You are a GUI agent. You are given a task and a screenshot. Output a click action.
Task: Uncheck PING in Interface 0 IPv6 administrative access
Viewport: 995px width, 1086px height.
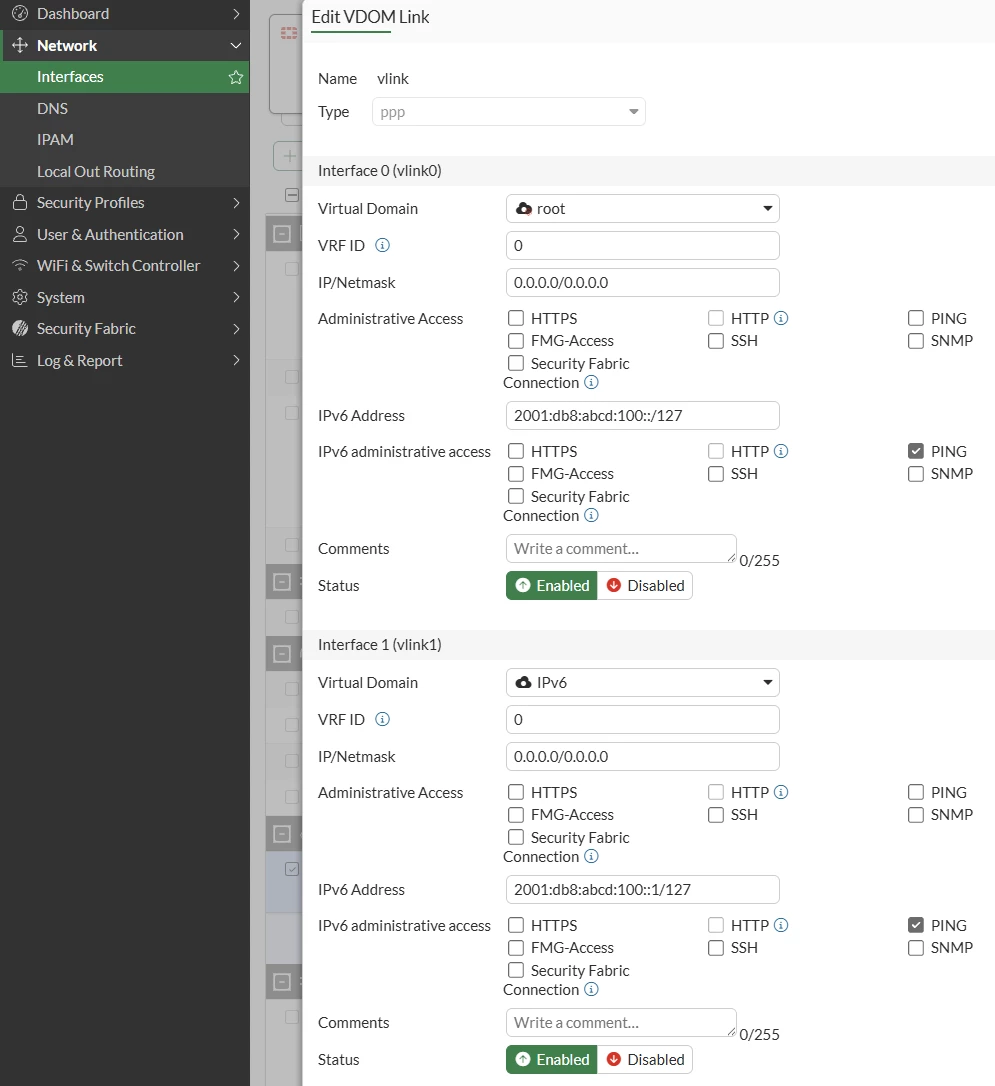(916, 451)
